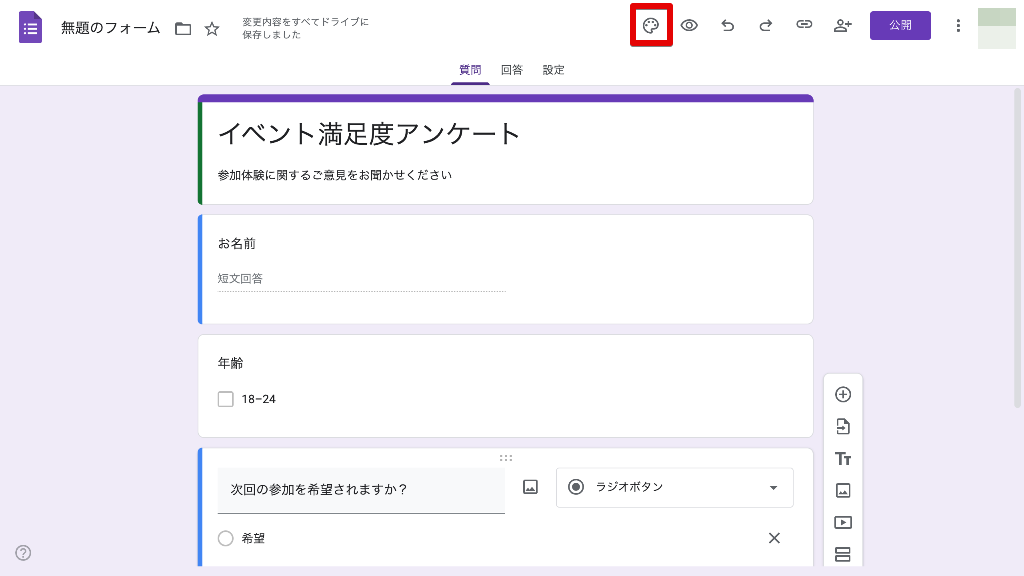
Task: Add collaborators with person-plus icon
Action: tap(842, 26)
